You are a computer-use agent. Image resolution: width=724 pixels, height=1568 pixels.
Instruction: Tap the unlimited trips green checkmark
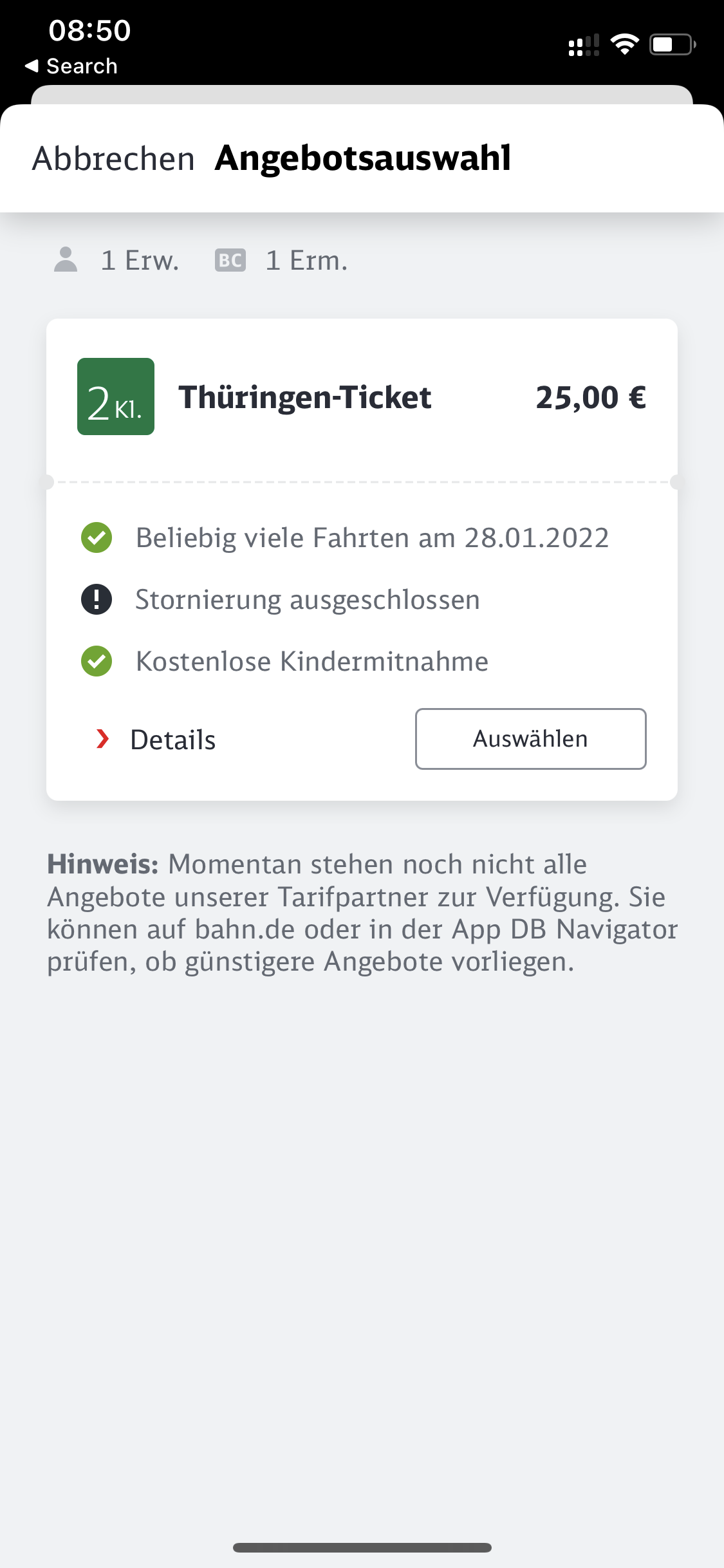[x=97, y=538]
